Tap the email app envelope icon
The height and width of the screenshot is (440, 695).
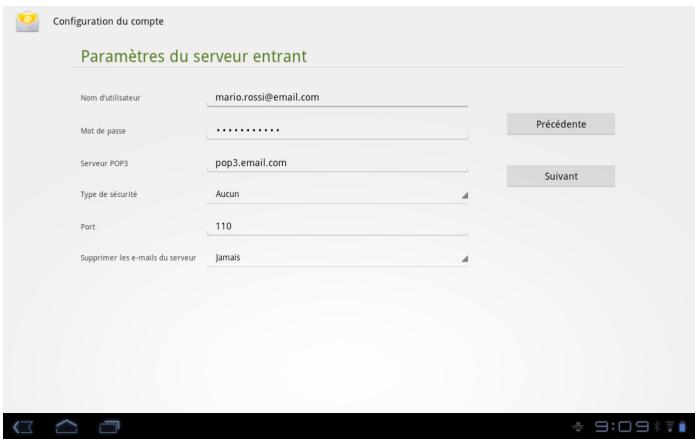pyautogui.click(x=27, y=22)
